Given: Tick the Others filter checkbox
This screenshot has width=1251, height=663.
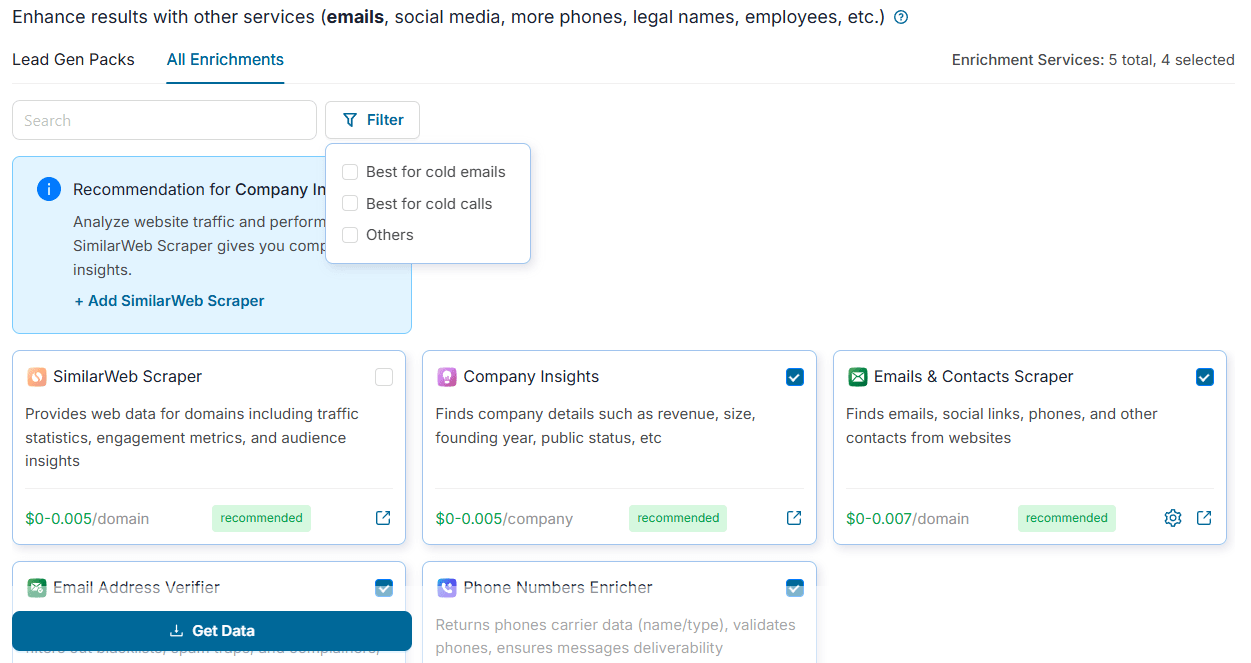Looking at the screenshot, I should 350,235.
